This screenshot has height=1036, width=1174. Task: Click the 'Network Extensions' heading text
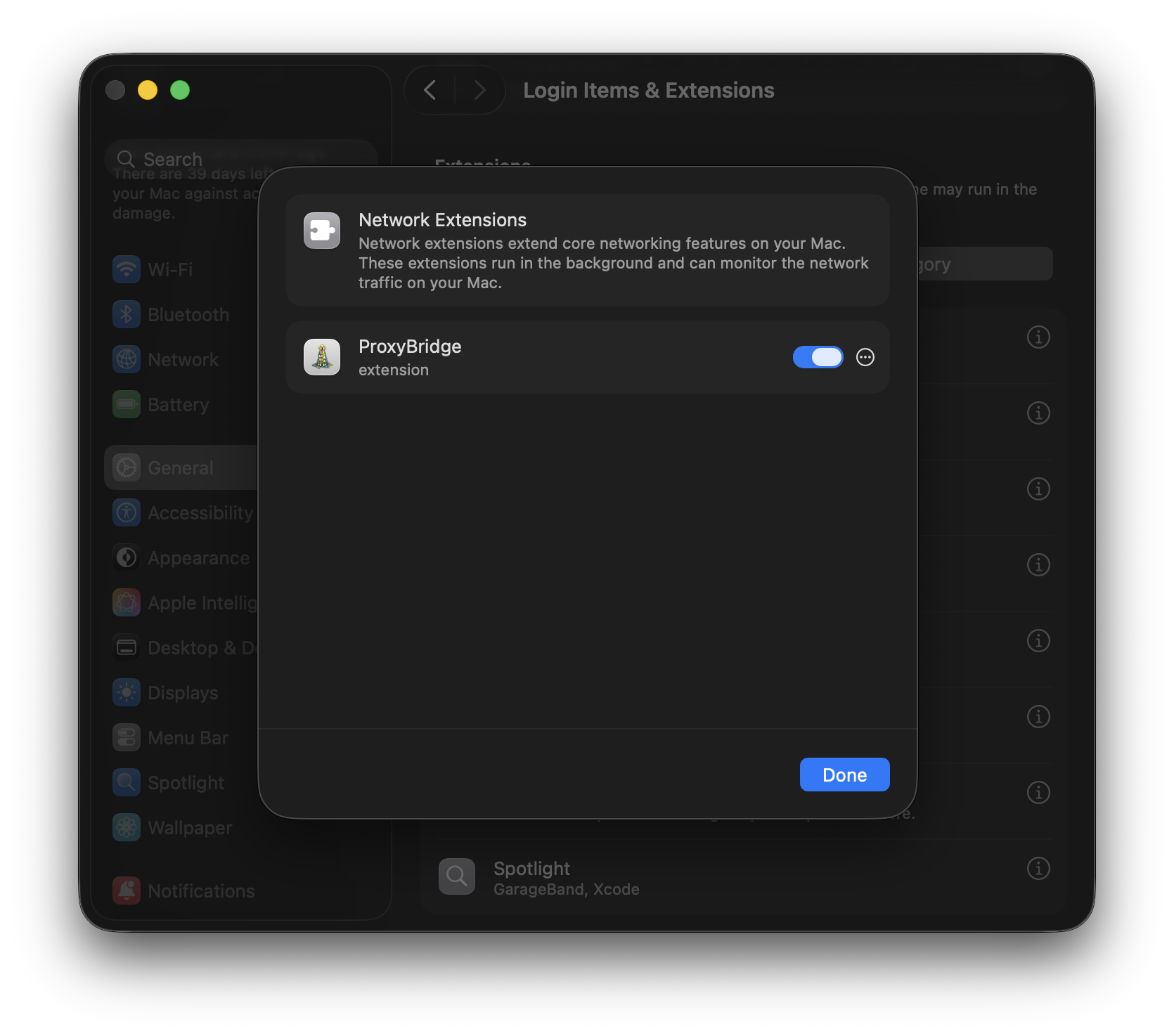click(x=442, y=220)
